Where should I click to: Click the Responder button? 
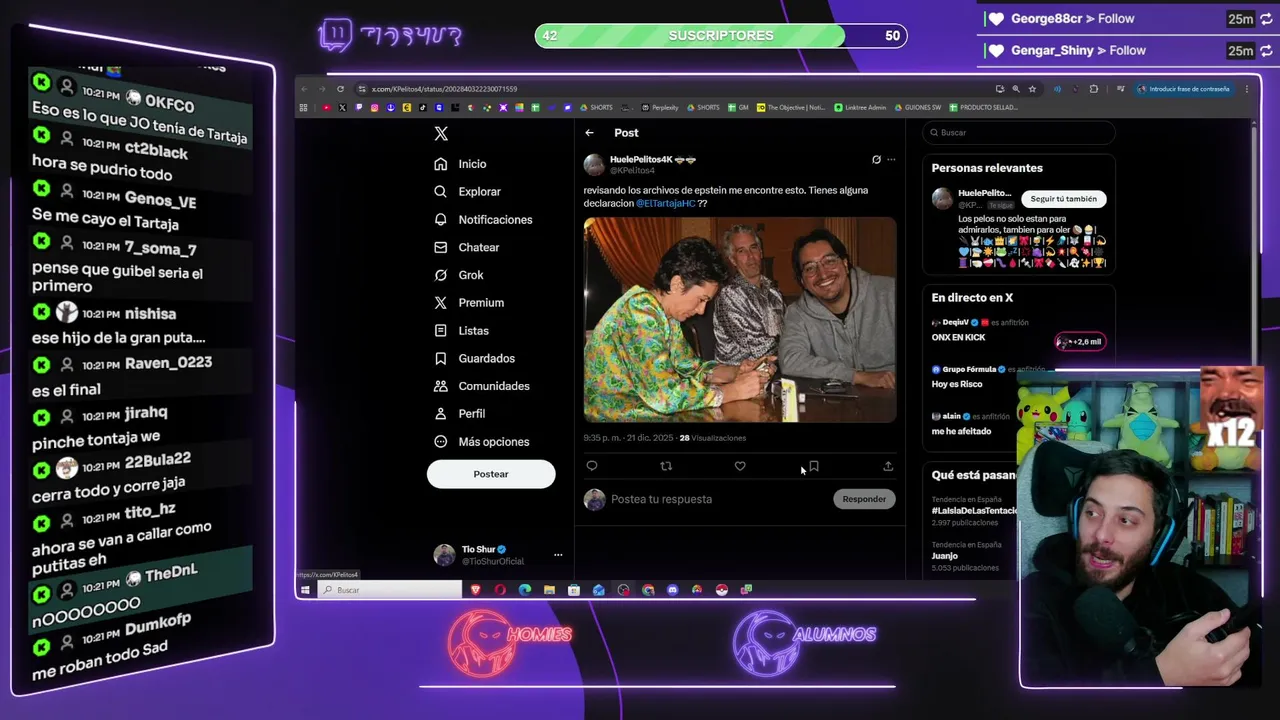[864, 499]
